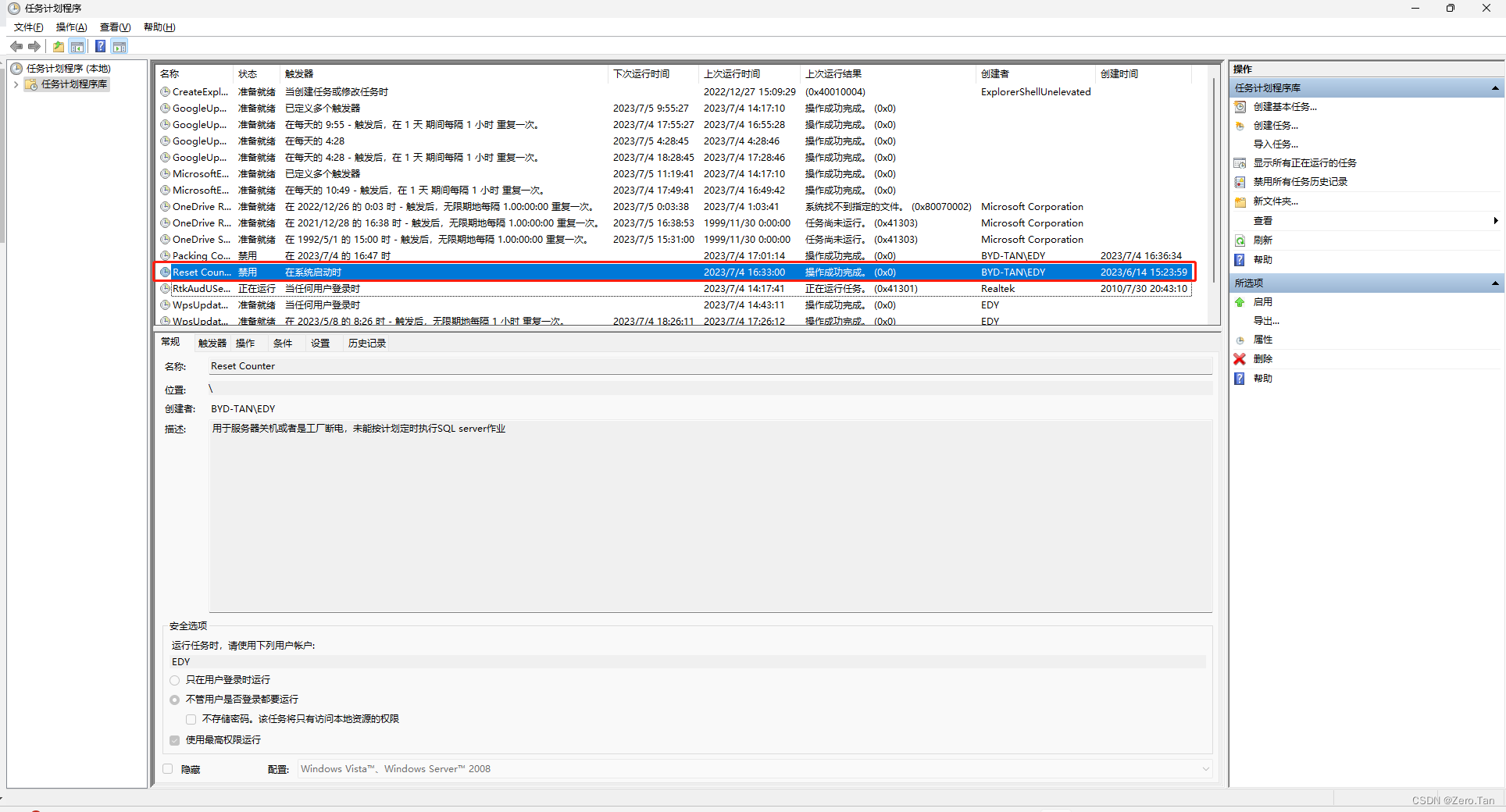1506x812 pixels.
Task: Click the clock icon of WpsUpdat... 当任何用户登录时 row
Action: (166, 305)
